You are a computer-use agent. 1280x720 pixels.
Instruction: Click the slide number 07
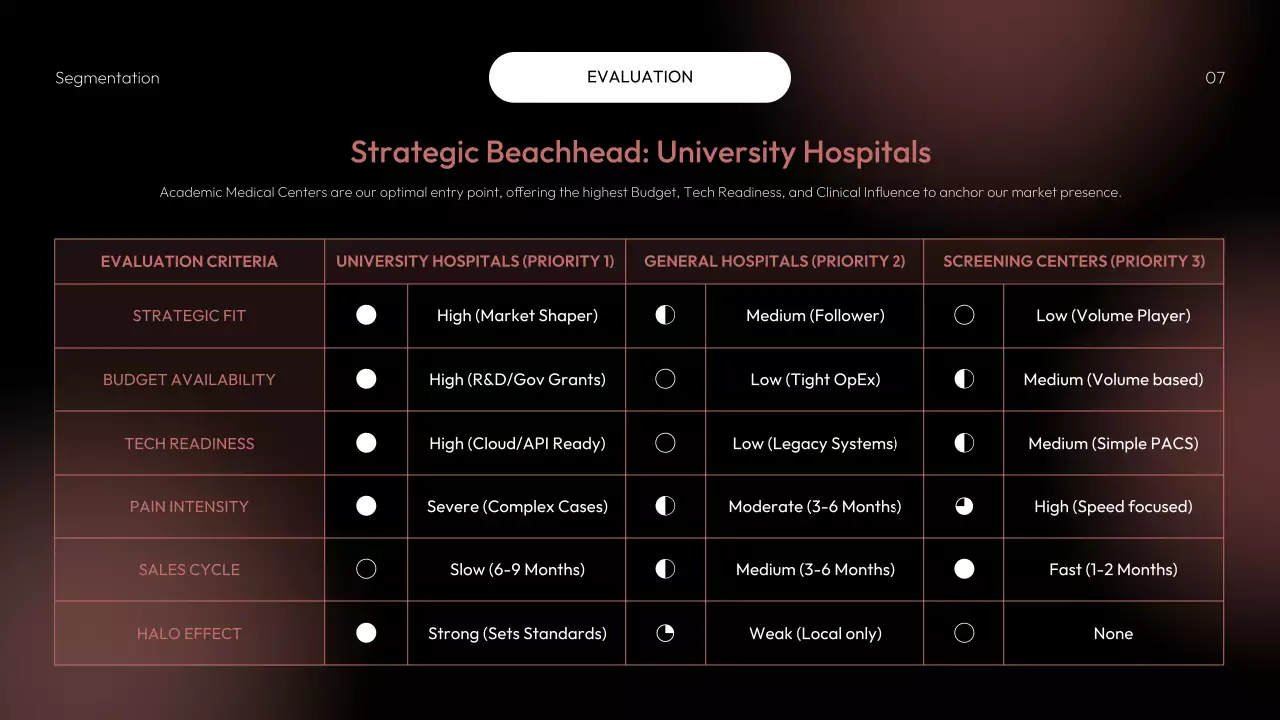(1215, 78)
